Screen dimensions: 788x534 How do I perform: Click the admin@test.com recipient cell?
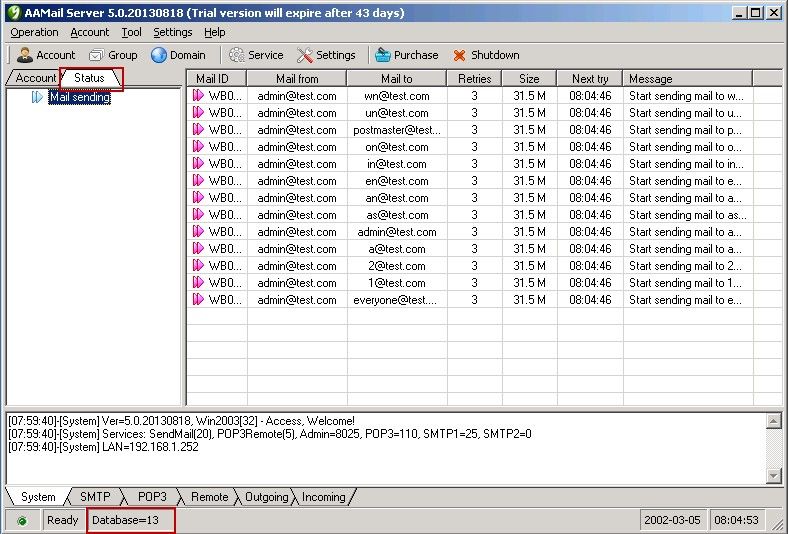click(397, 232)
